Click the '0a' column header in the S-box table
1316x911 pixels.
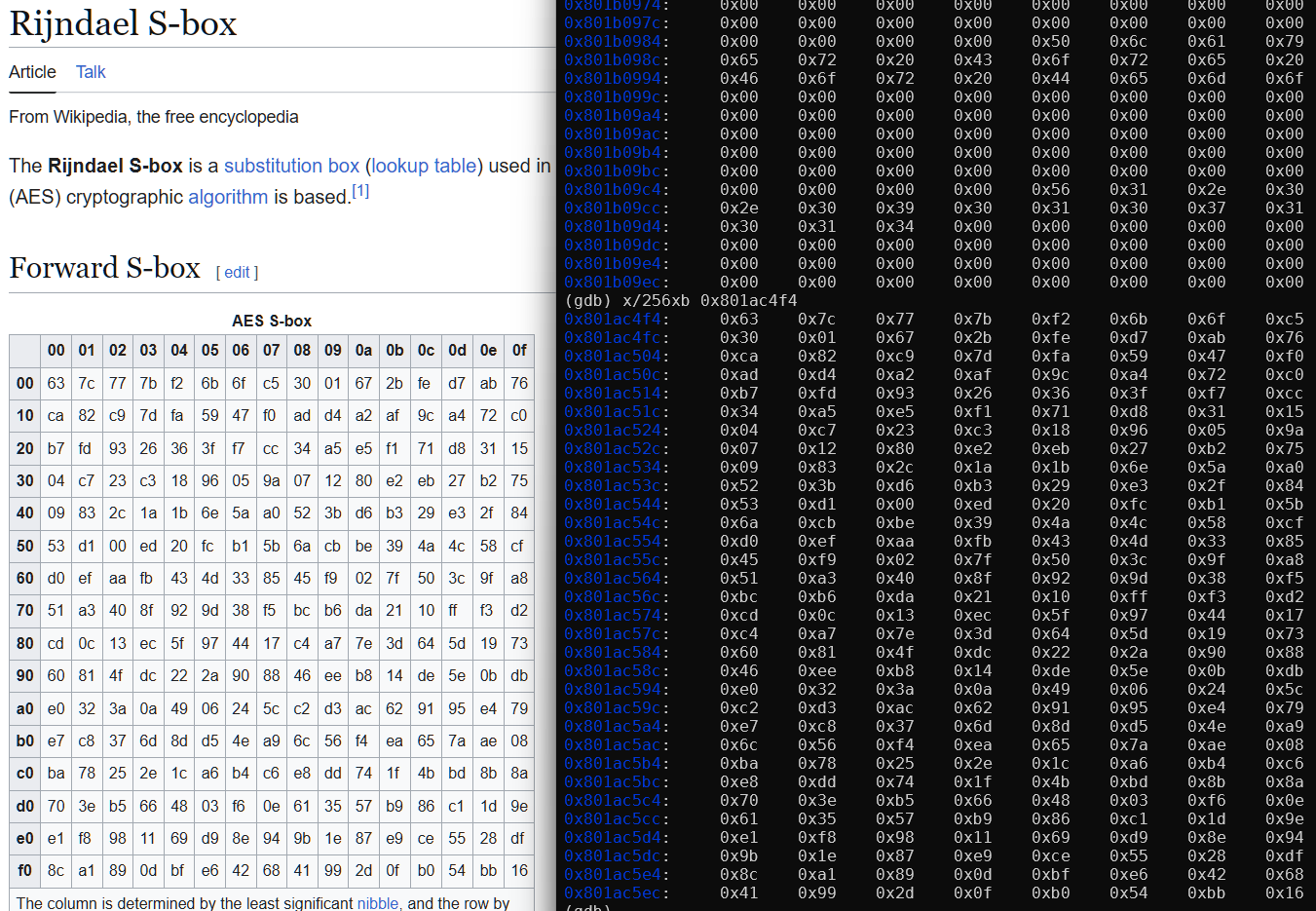click(x=363, y=351)
